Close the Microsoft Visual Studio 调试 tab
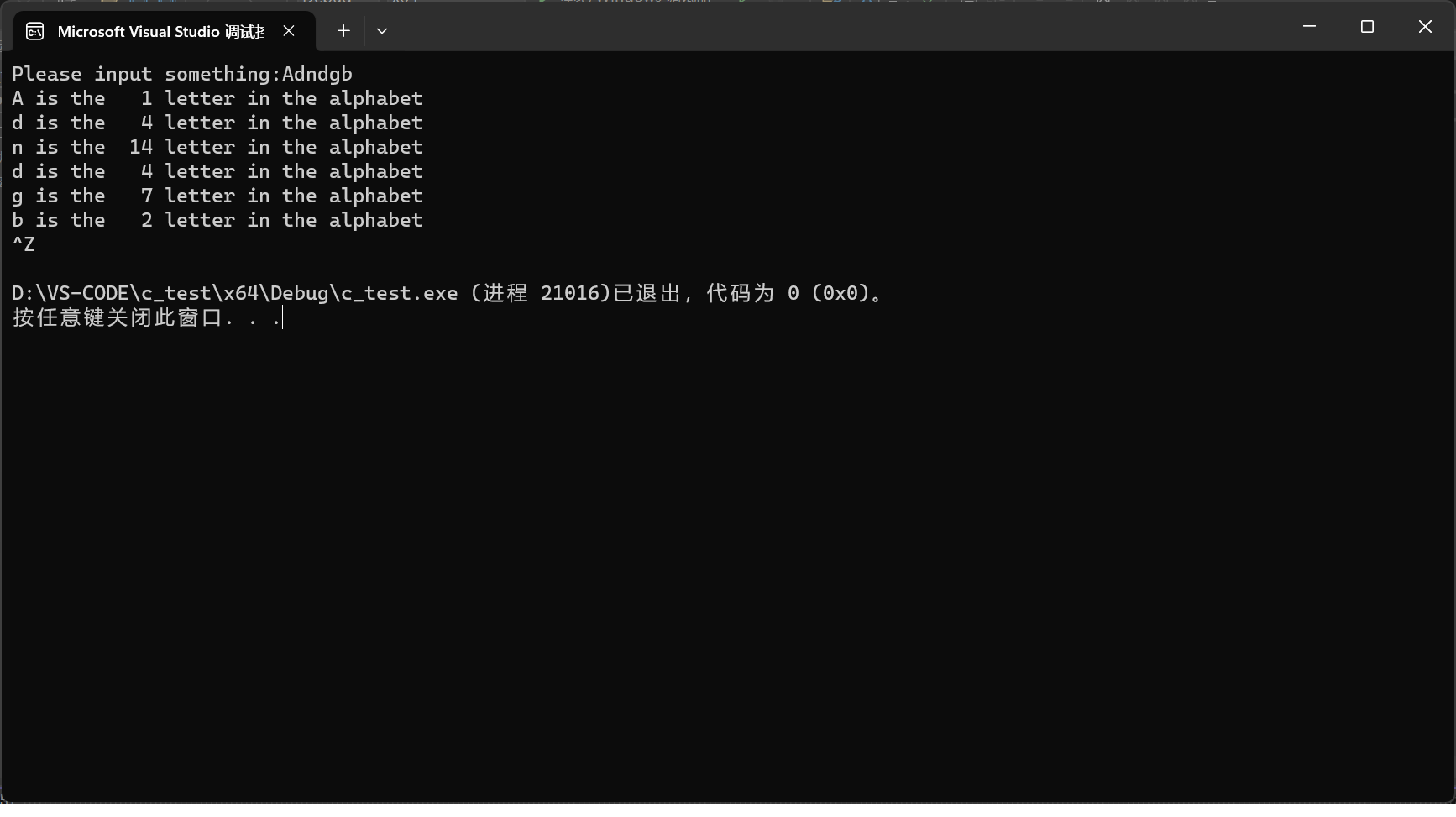The height and width of the screenshot is (817, 1456). (289, 31)
